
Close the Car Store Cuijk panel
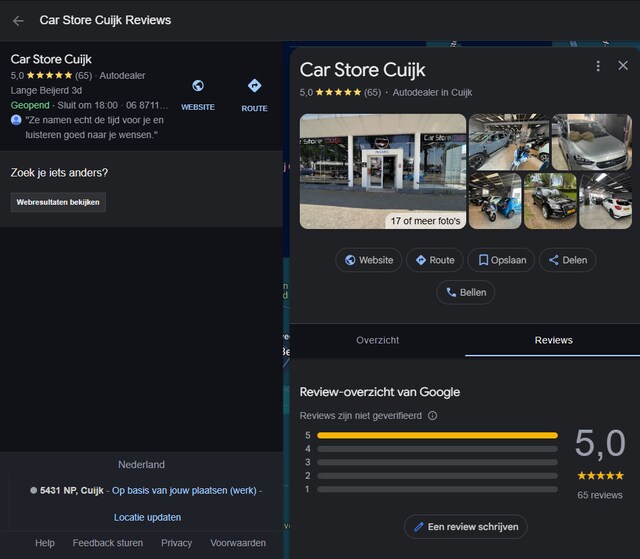(x=623, y=66)
